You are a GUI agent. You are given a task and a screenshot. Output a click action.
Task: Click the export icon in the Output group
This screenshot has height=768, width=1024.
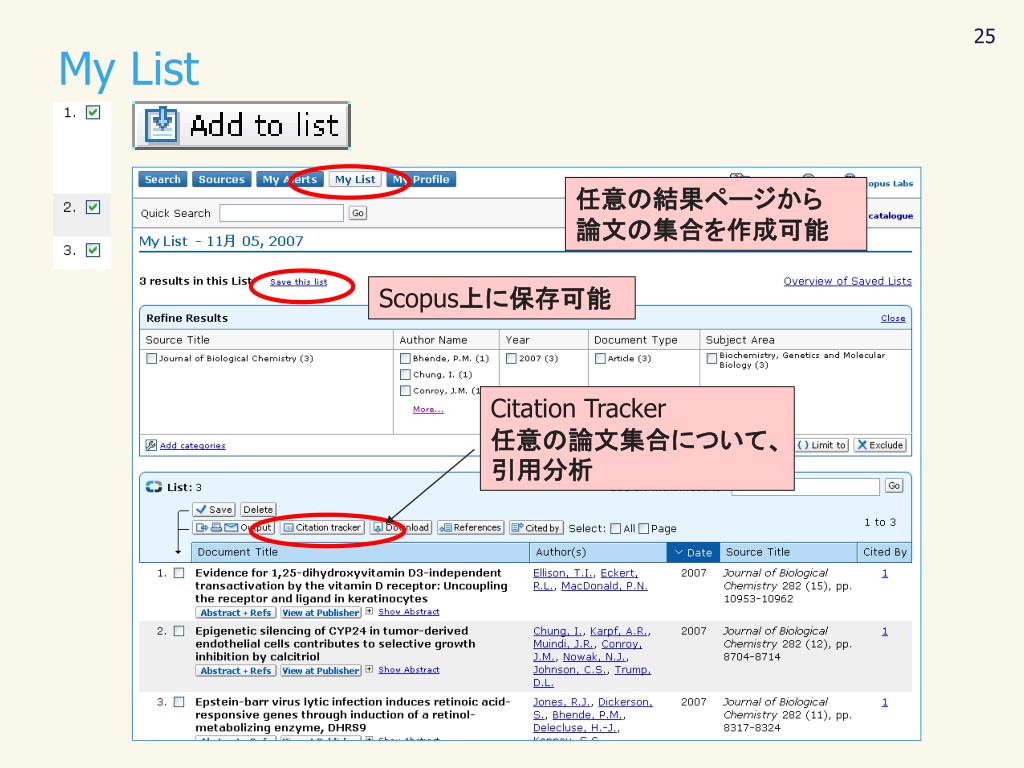coord(202,528)
